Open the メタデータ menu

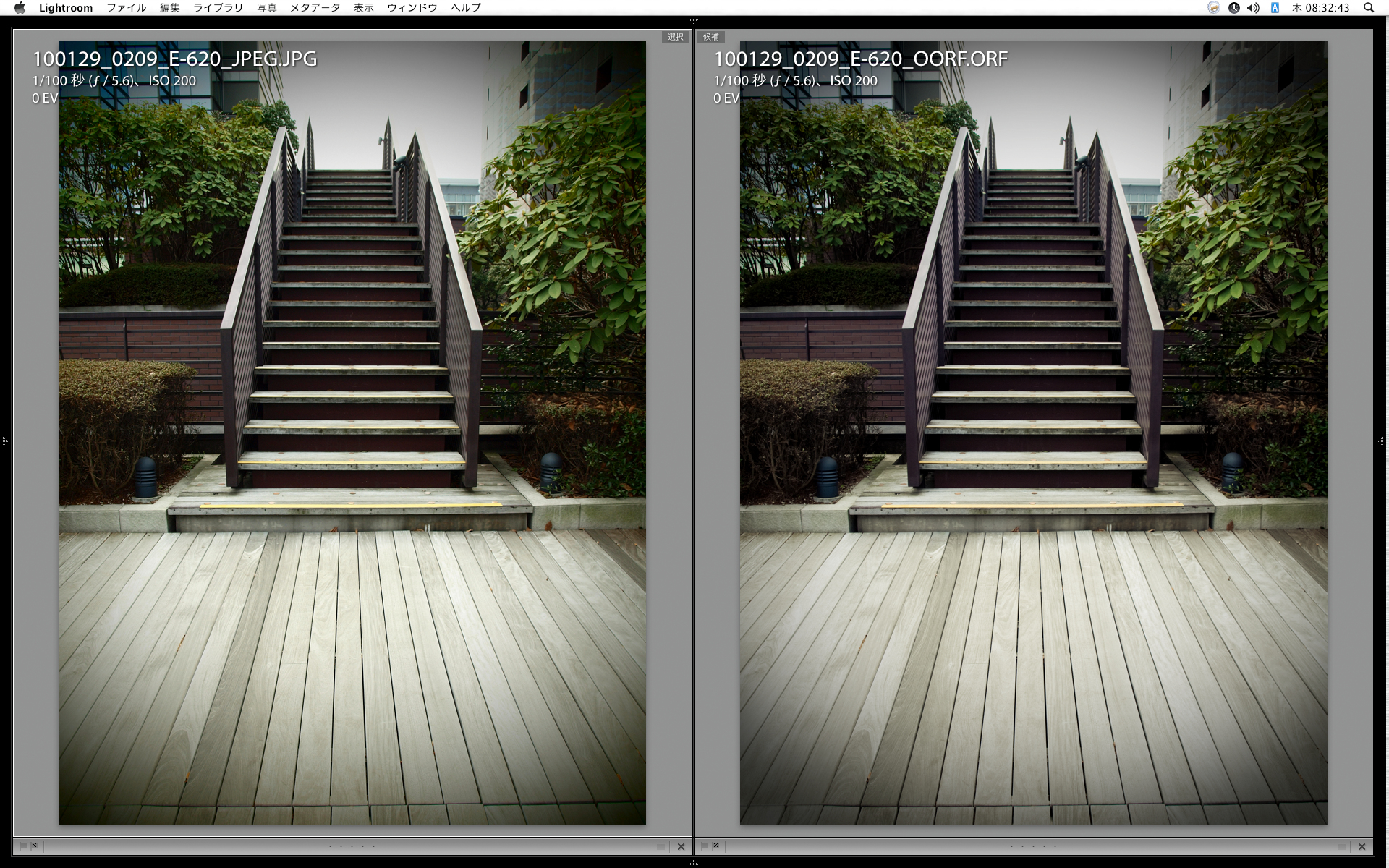click(x=315, y=7)
